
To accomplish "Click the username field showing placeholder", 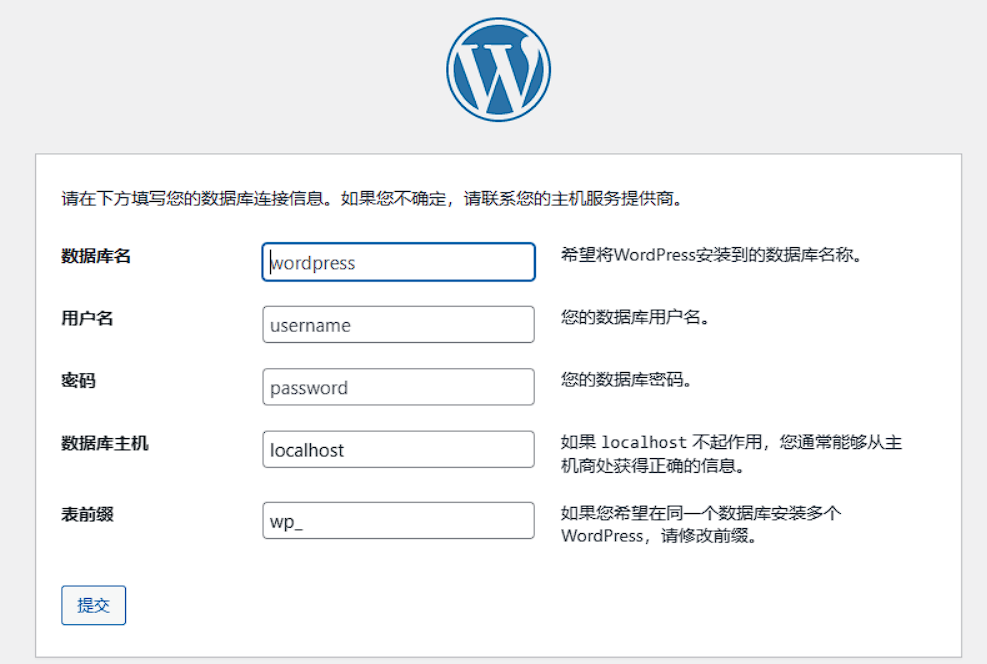I will coord(398,324).
